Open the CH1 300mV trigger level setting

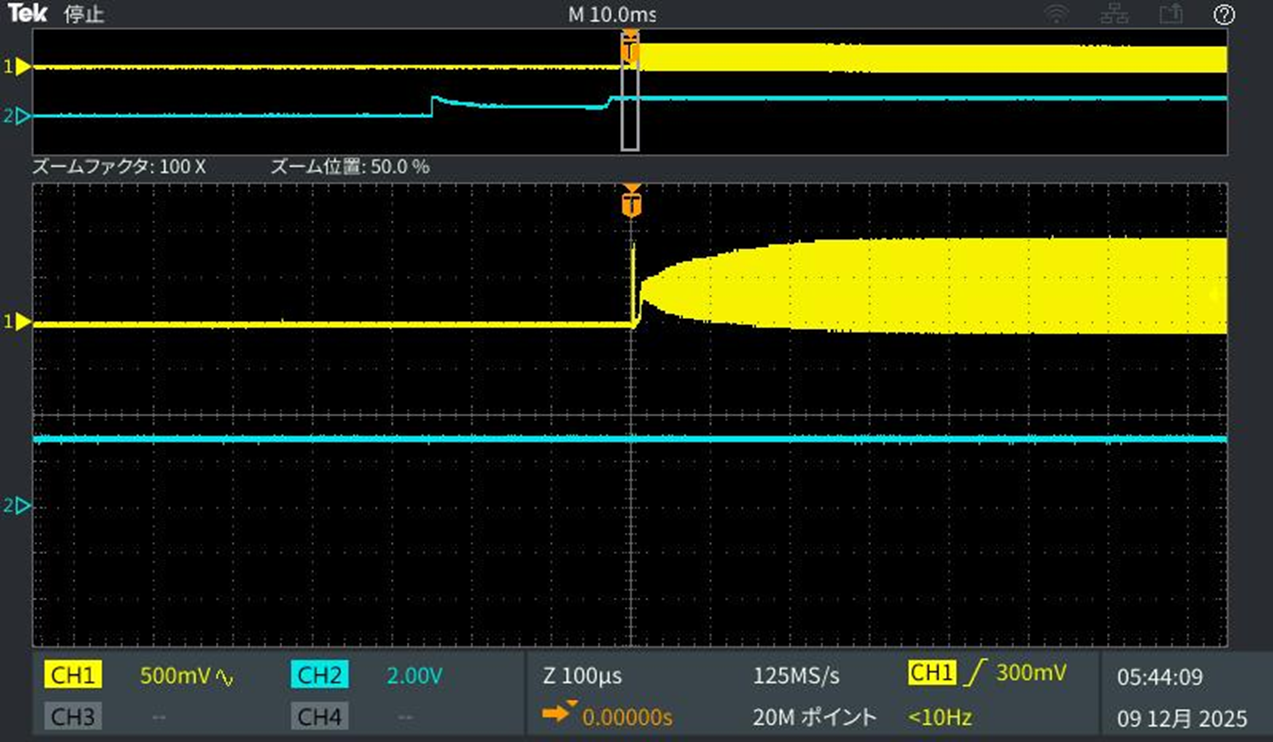click(987, 673)
